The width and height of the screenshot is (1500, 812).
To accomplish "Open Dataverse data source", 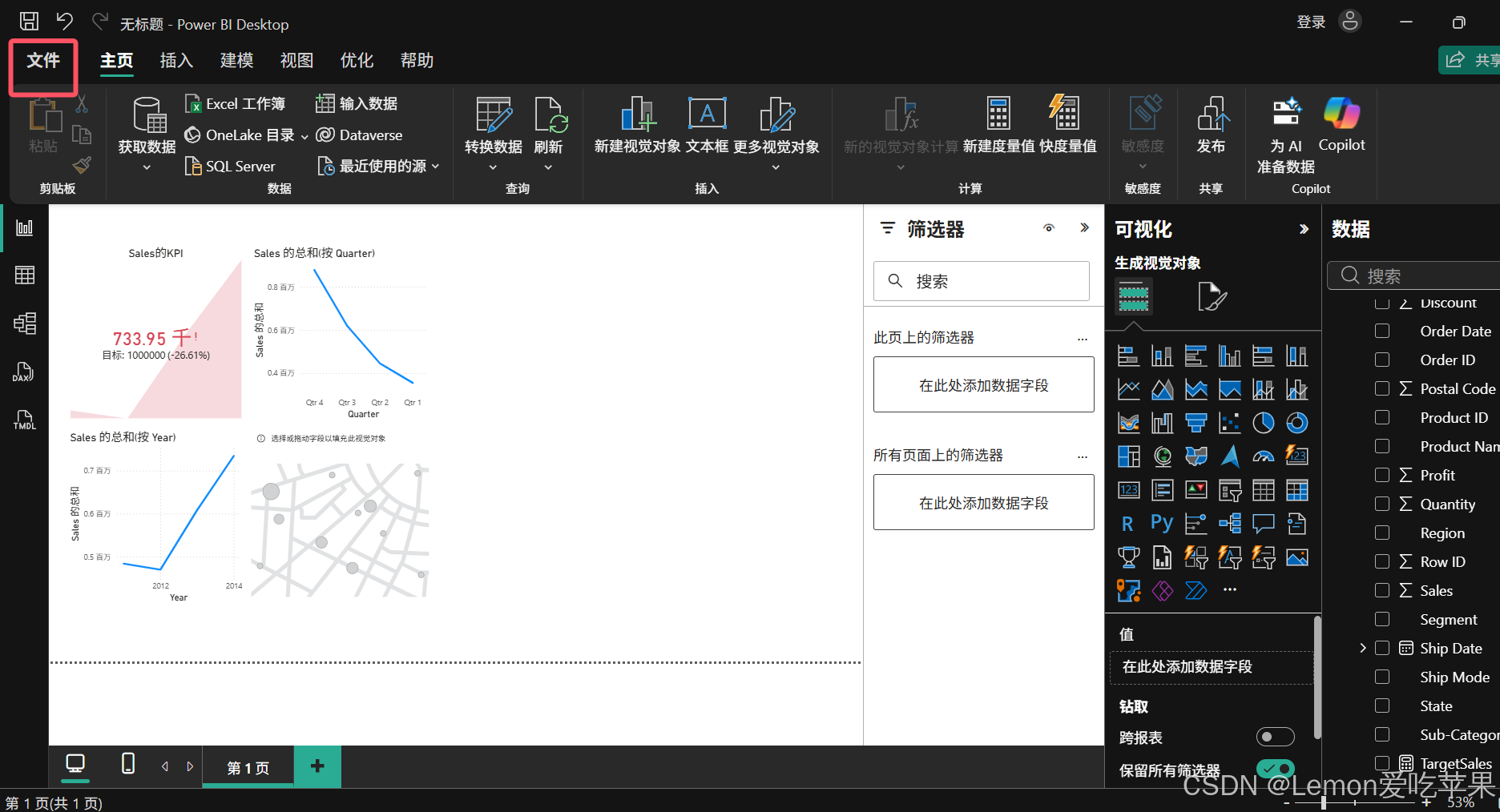I will [360, 135].
